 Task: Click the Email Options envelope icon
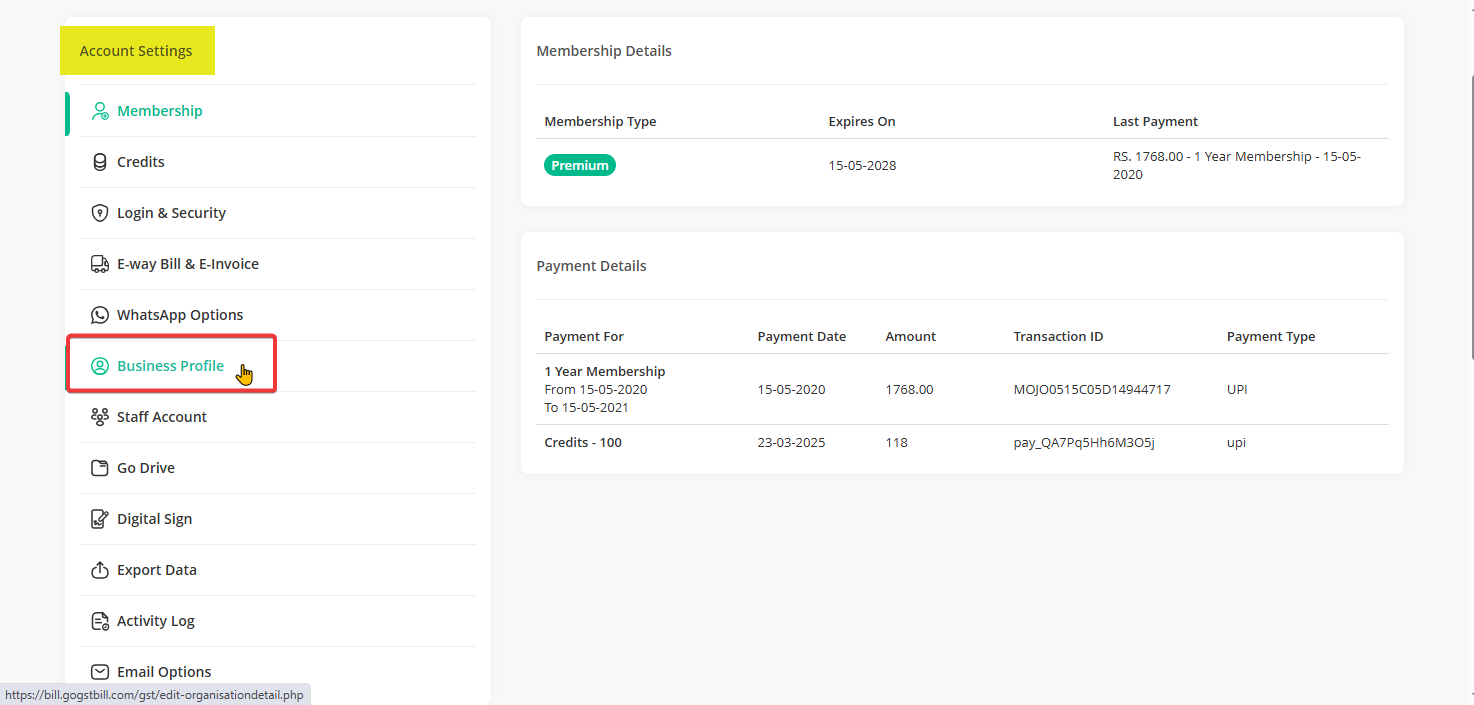100,672
